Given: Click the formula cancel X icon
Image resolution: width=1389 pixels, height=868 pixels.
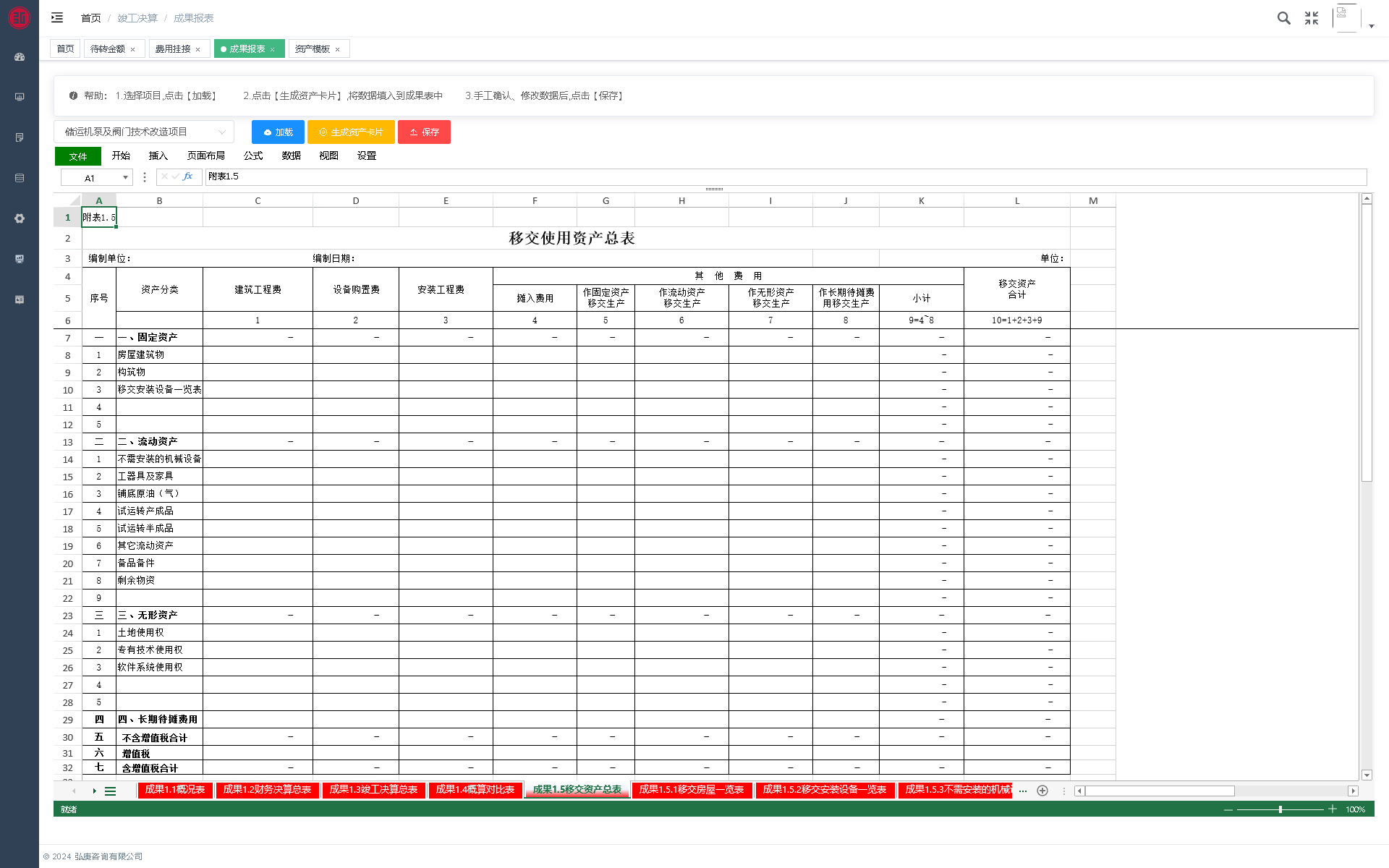Looking at the screenshot, I should click(x=164, y=176).
